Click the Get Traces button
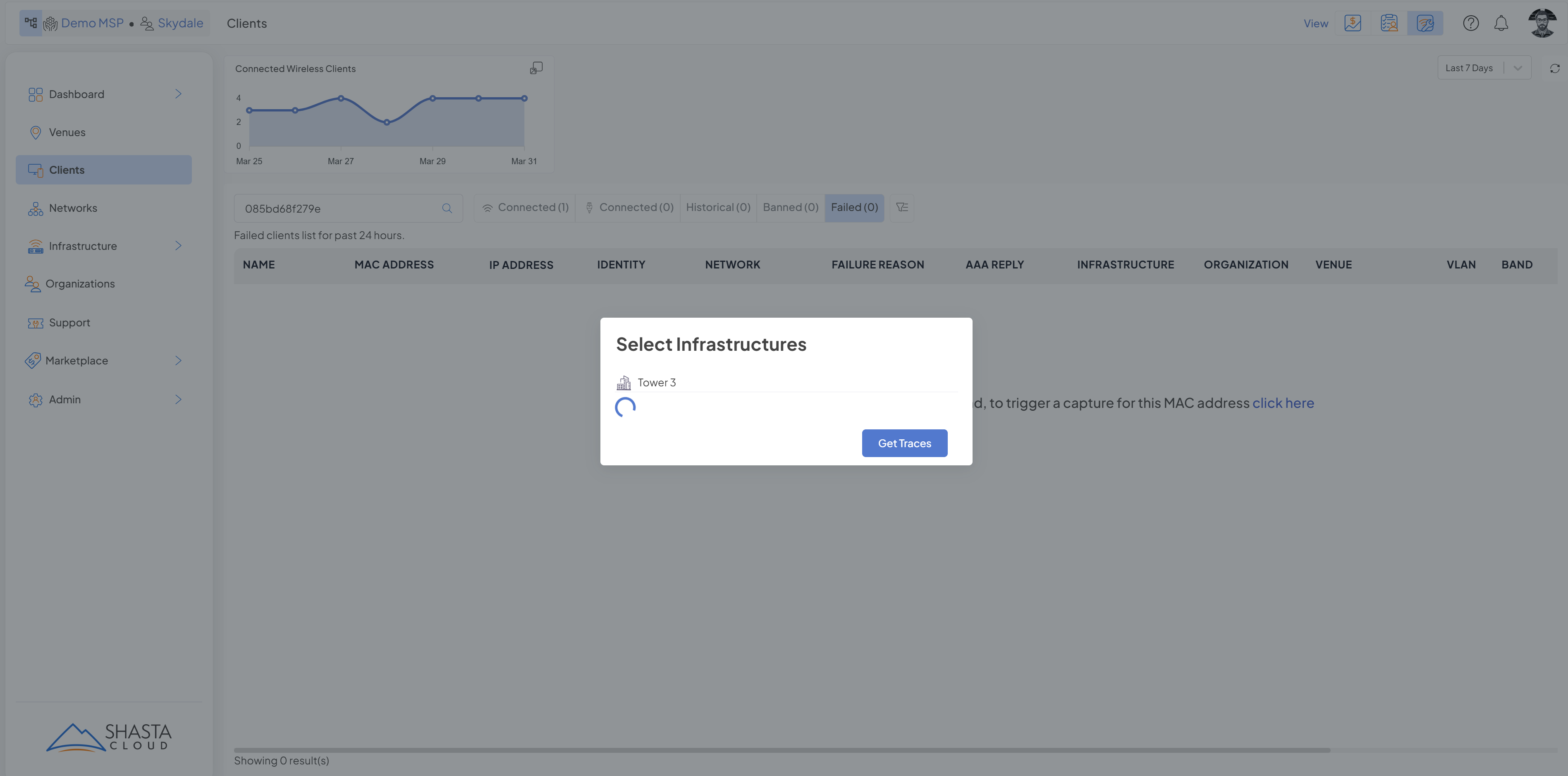Screen dimensions: 1568x776 tap(904, 443)
